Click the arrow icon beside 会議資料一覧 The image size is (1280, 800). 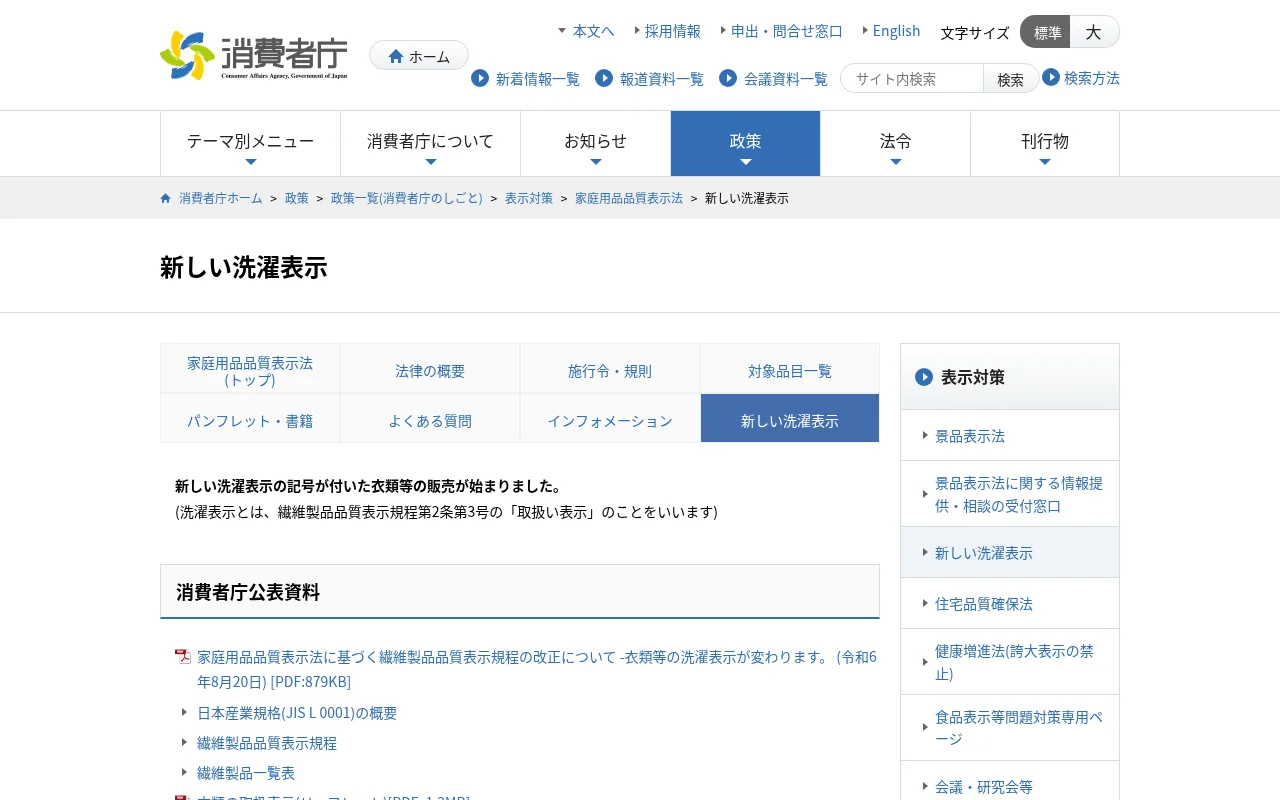(728, 78)
